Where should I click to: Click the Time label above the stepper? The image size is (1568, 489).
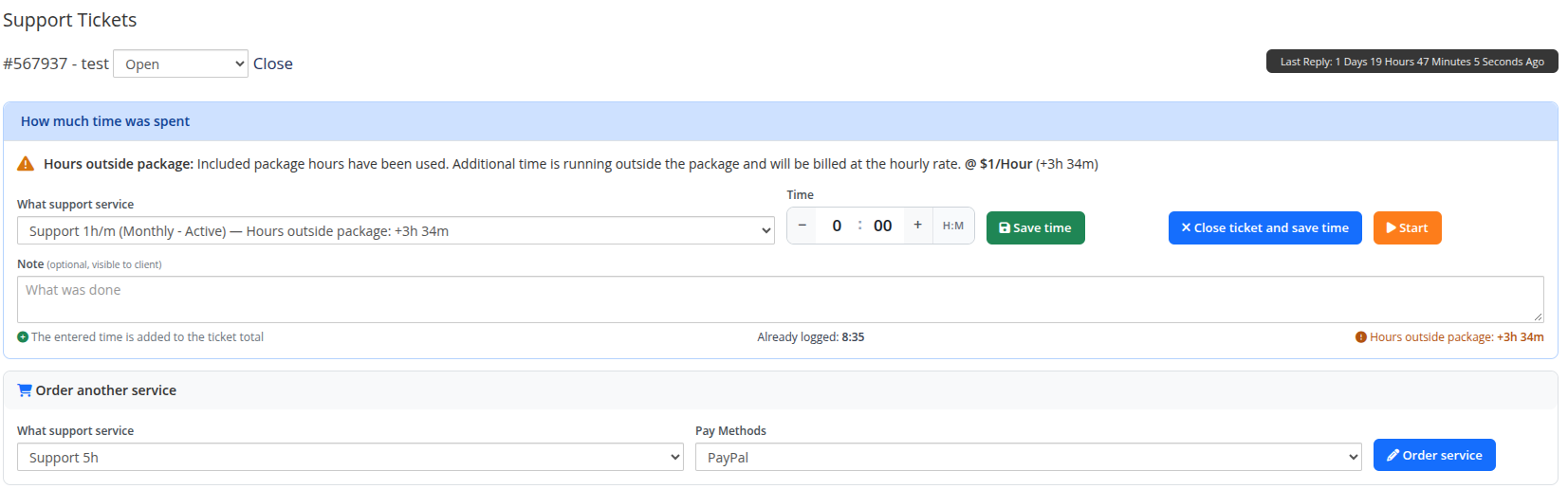coord(800,195)
